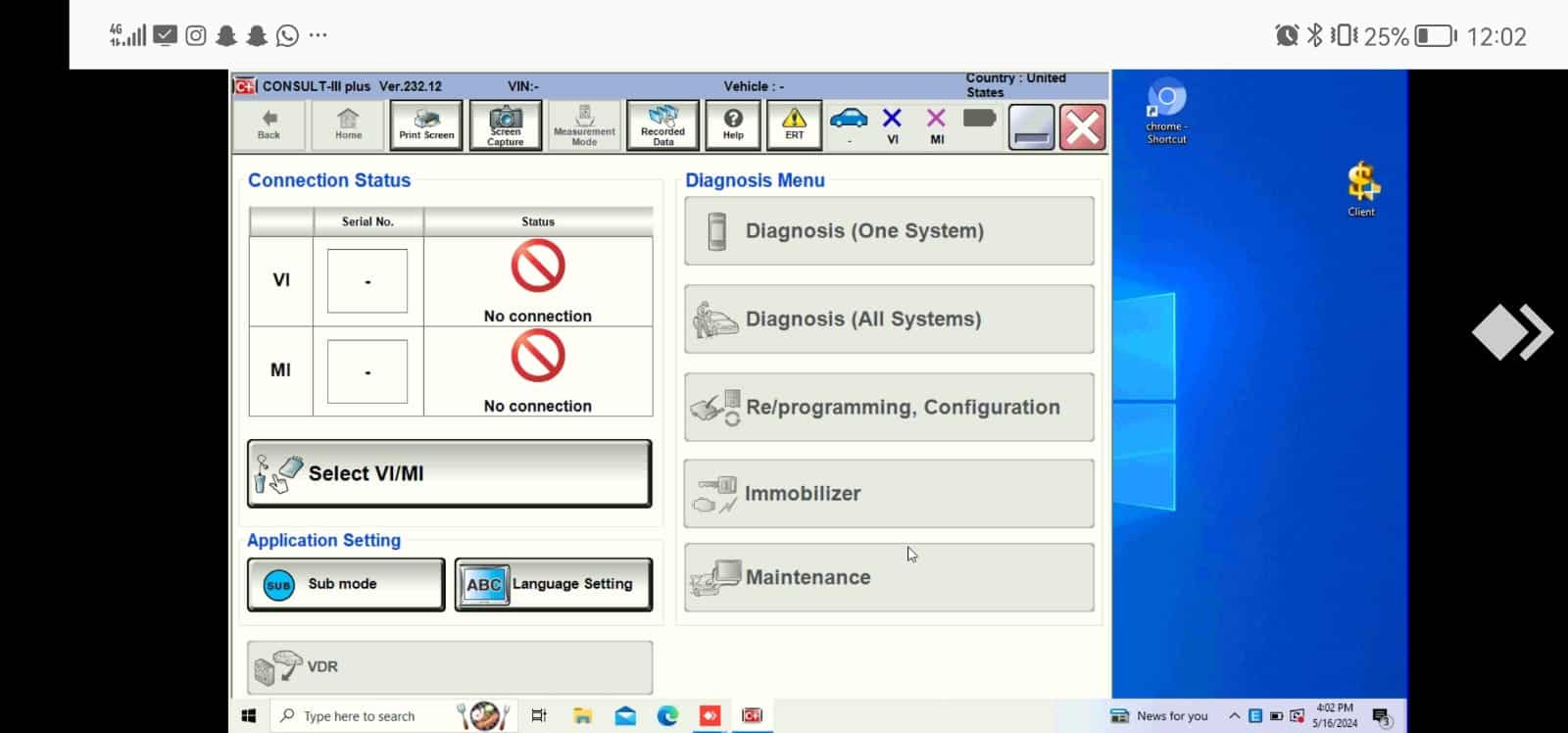The height and width of the screenshot is (733, 1568).
Task: Click the Diagnosis Menu heading
Action: click(755, 180)
